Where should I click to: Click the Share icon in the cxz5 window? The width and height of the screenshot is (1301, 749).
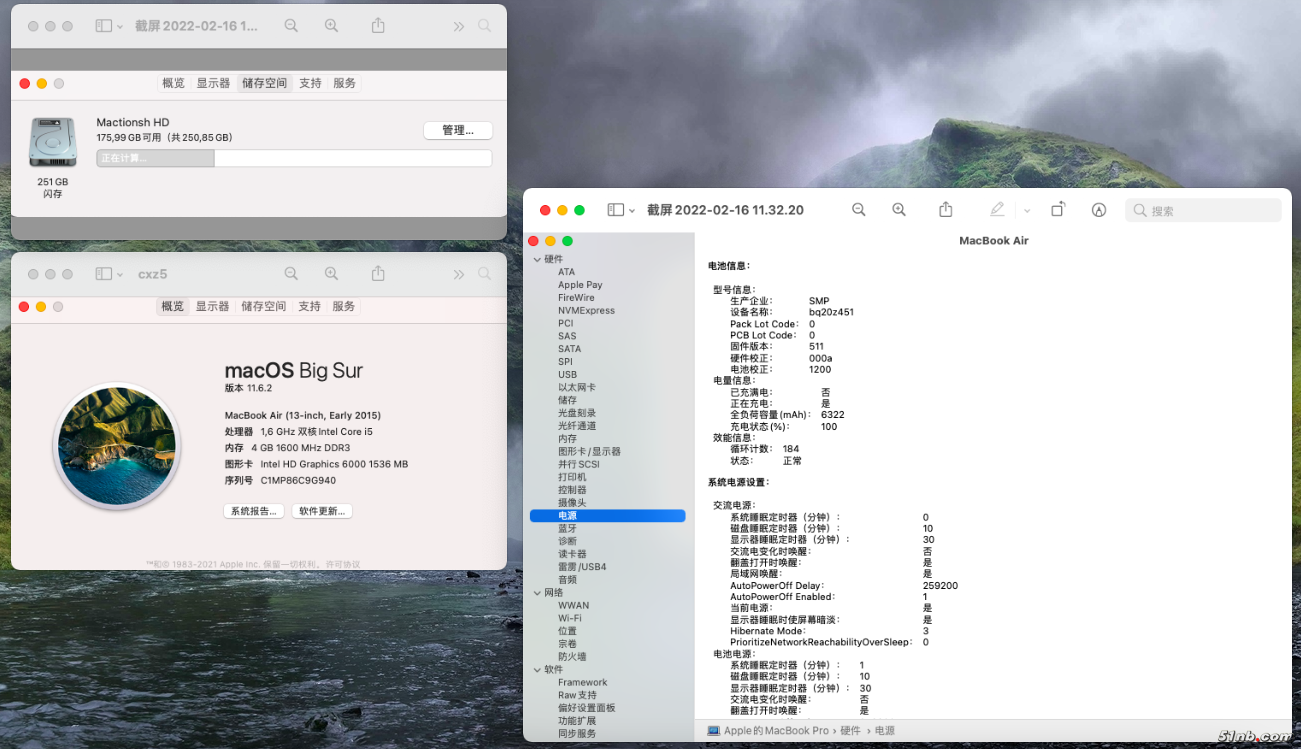pos(378,274)
